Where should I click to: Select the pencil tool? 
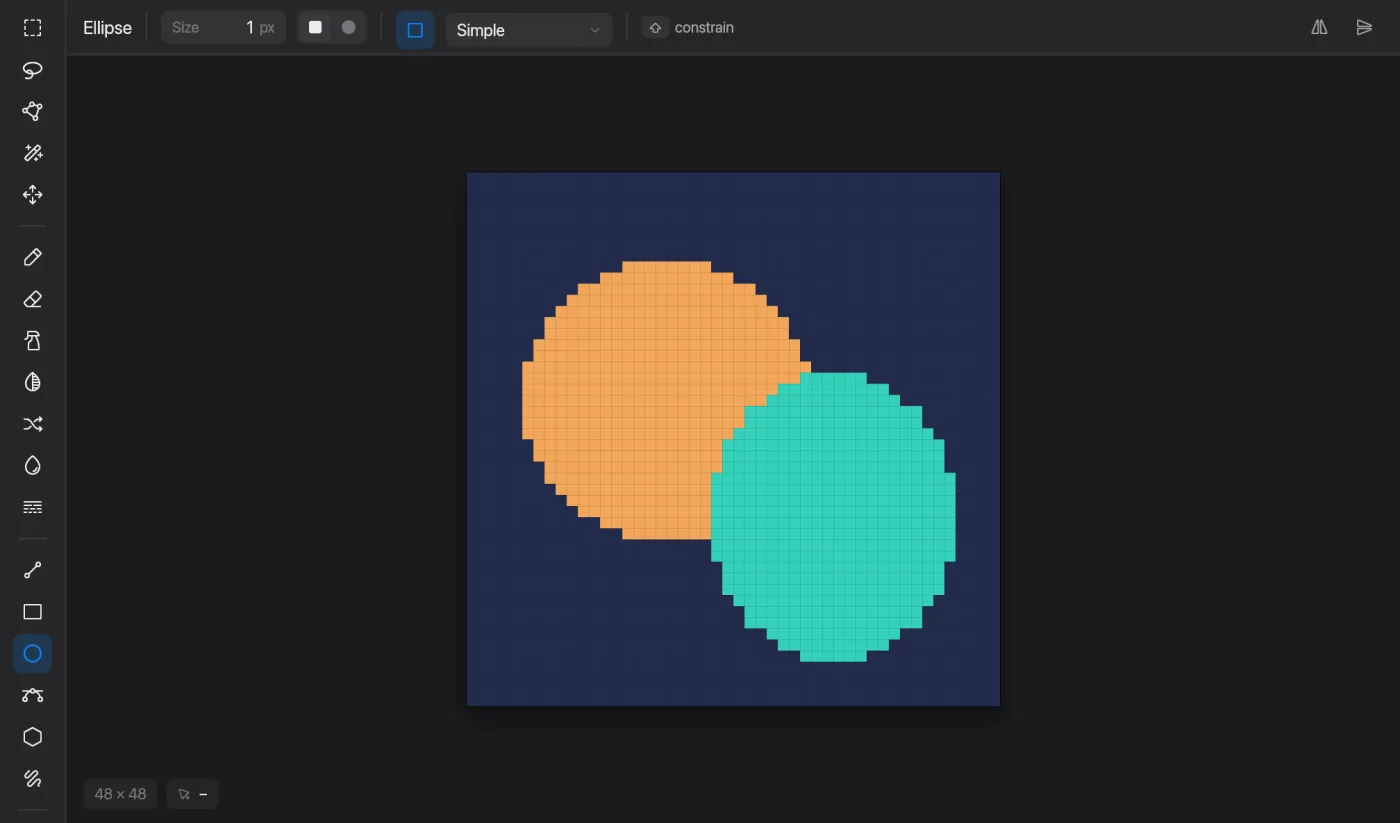coord(33,257)
